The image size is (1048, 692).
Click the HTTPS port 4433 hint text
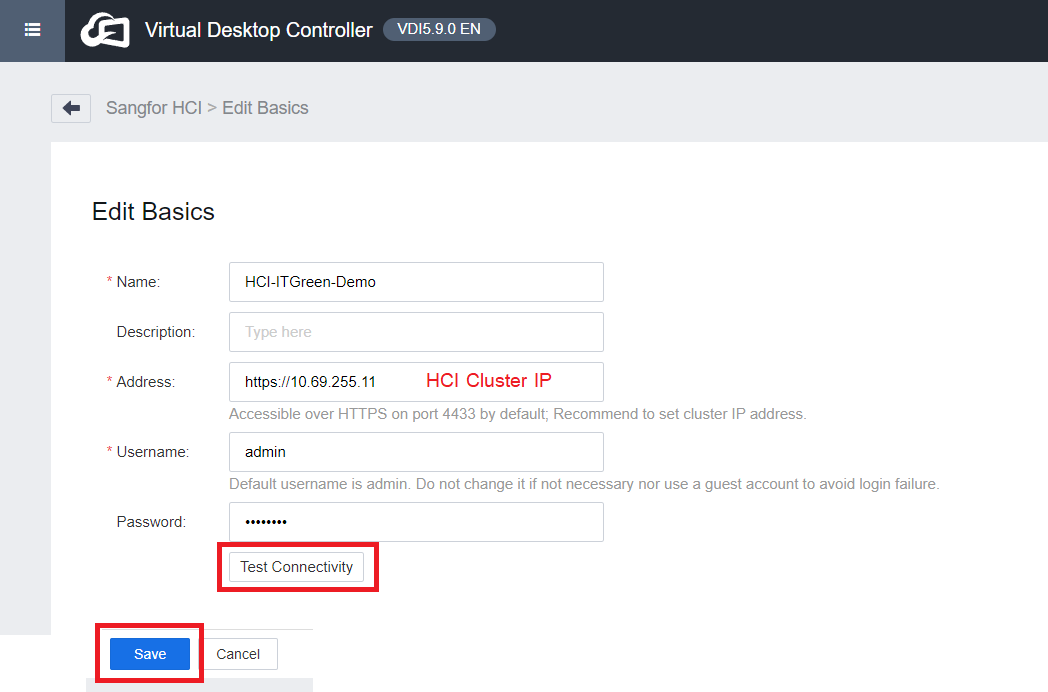(x=517, y=415)
